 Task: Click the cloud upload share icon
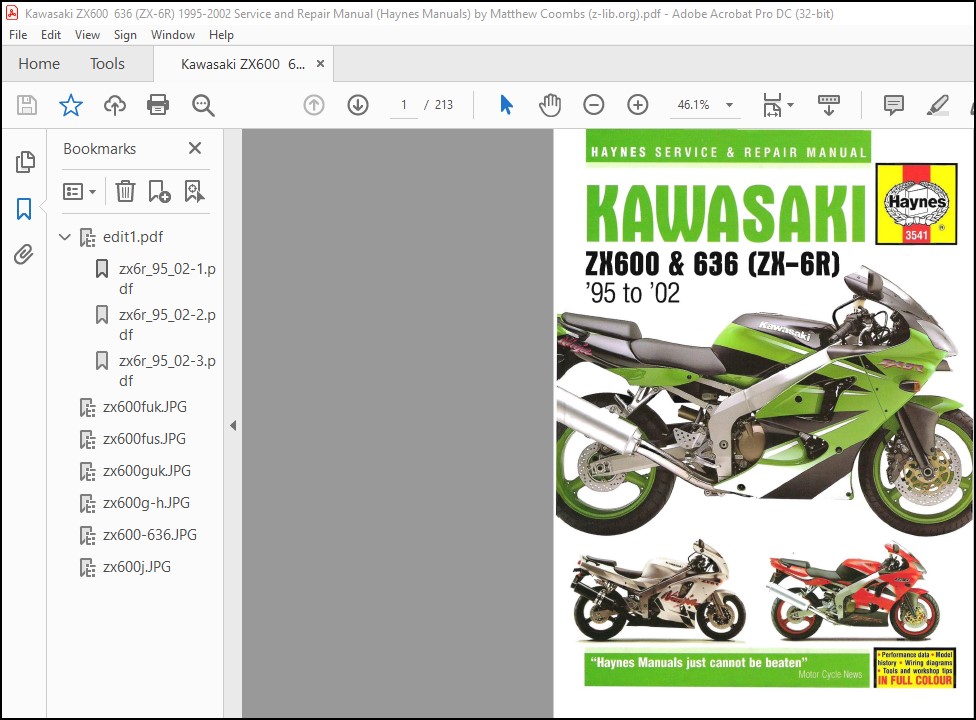115,105
